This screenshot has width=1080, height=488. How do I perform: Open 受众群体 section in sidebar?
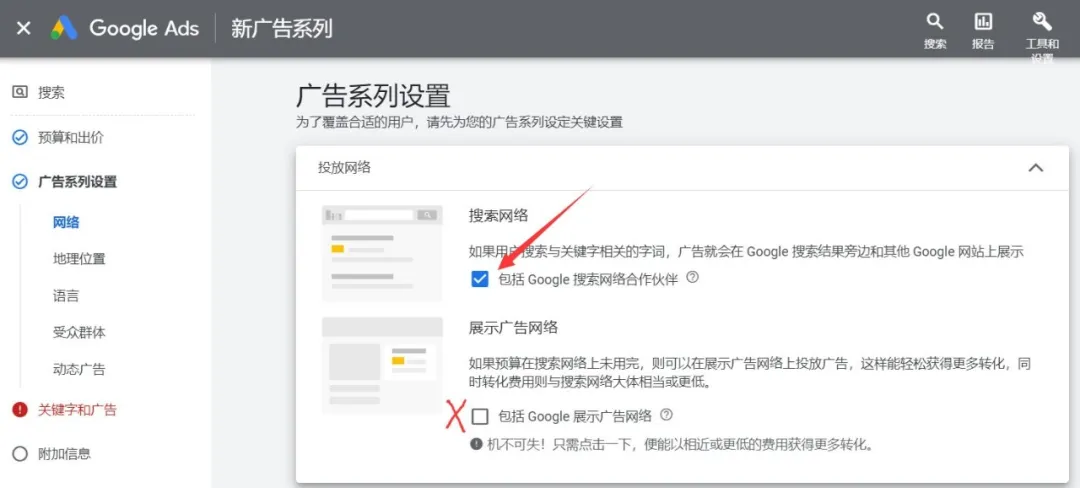click(79, 332)
